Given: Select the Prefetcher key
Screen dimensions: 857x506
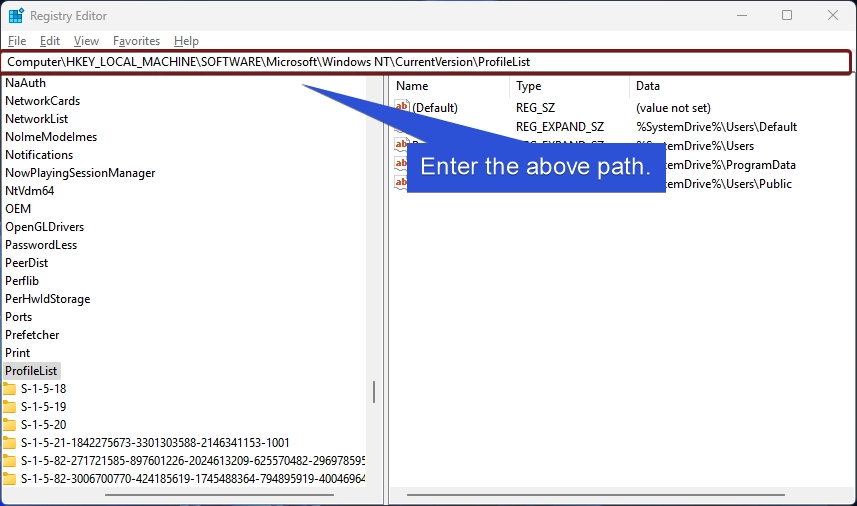Looking at the screenshot, I should tap(32, 336).
